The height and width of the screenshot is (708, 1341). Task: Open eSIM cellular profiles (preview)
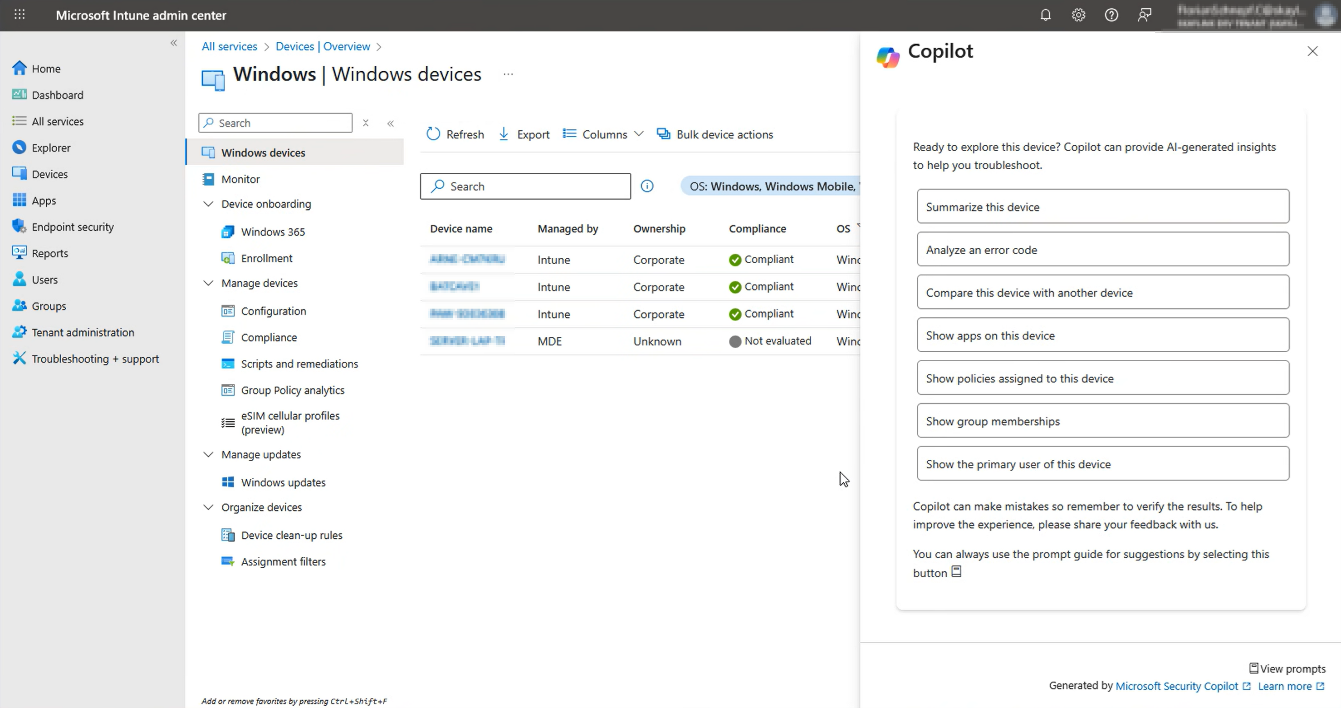[x=290, y=423]
